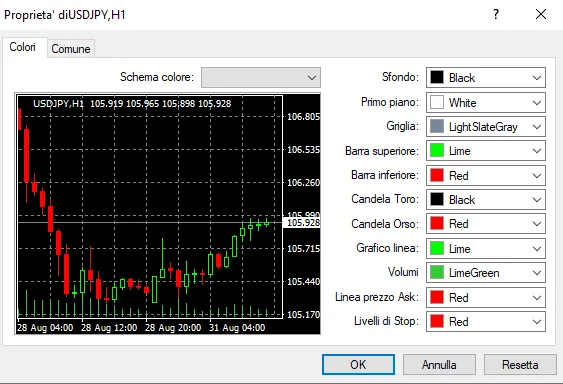Click the red Candela Orso swatch
Screen dimensions: 563x384
pos(437,223)
